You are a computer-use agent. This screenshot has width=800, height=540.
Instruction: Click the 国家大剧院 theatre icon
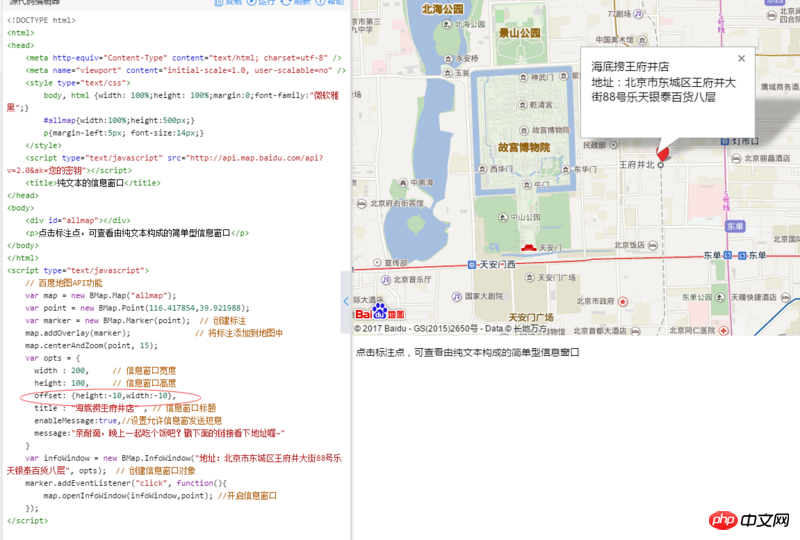pyautogui.click(x=457, y=296)
